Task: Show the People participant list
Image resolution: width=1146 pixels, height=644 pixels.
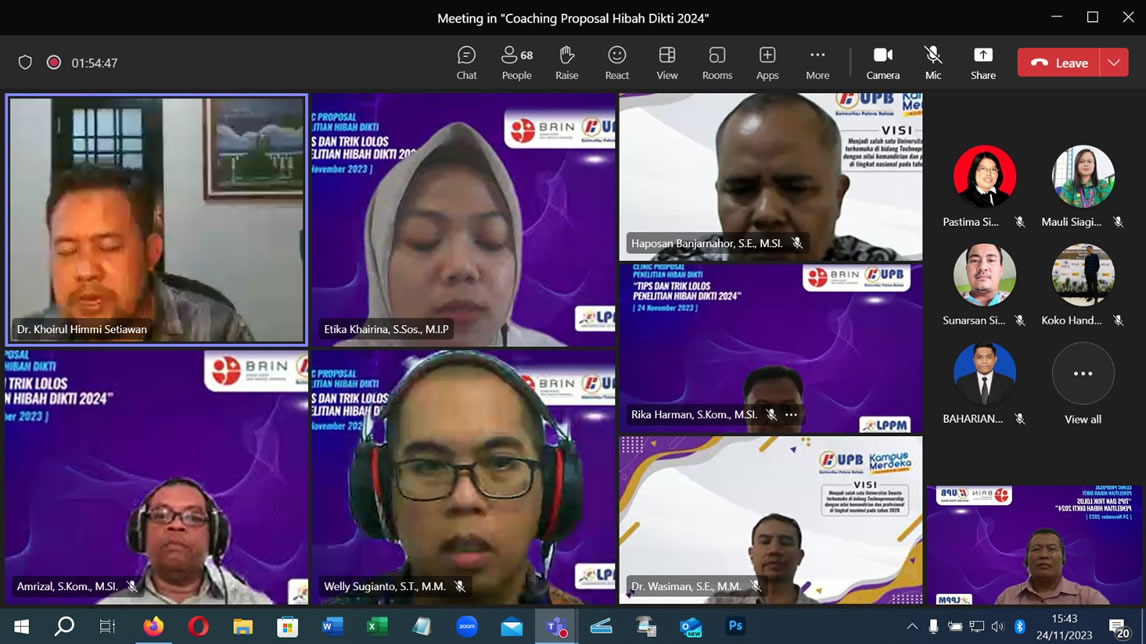Action: [x=517, y=62]
